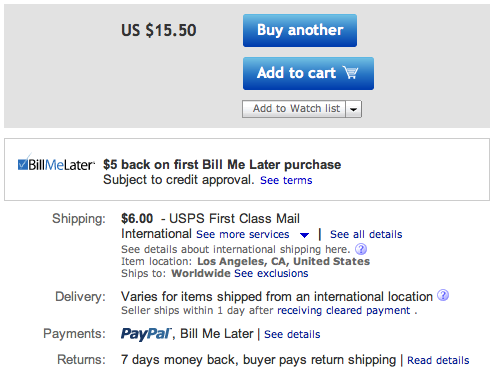Click the PayPal logo
Screen dimensions: 498x369
click(146, 334)
